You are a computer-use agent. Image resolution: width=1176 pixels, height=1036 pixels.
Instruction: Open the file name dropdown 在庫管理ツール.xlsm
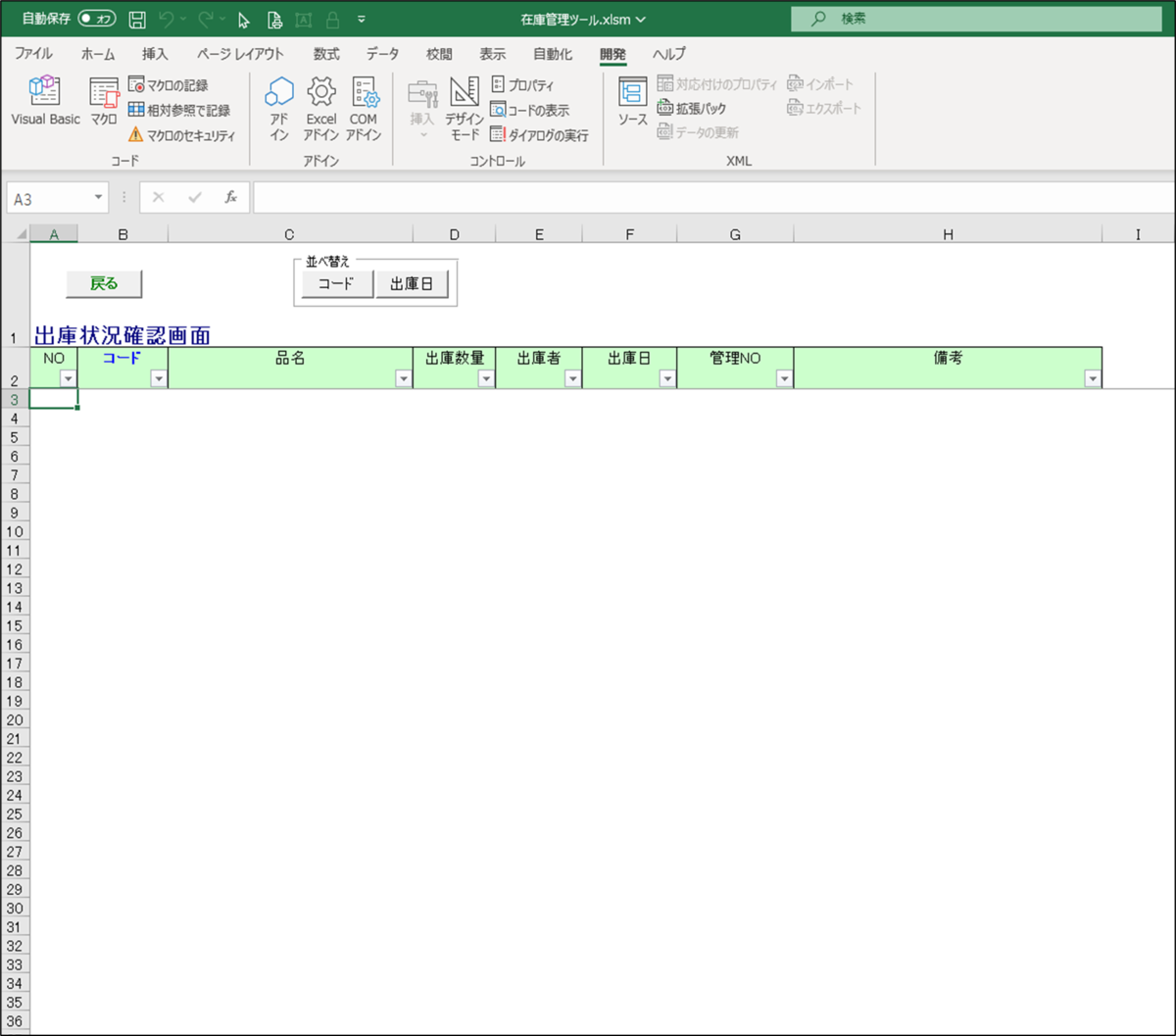tap(584, 20)
